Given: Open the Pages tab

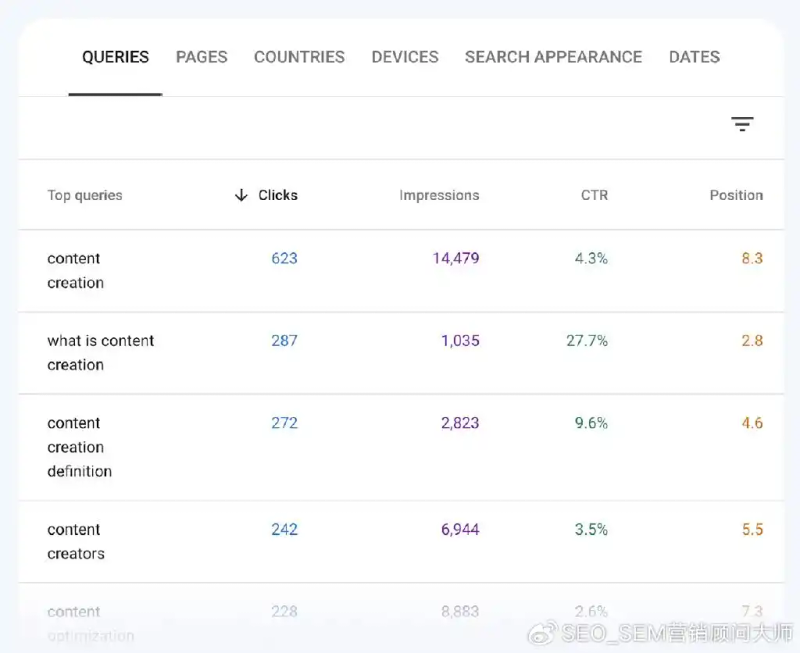Looking at the screenshot, I should click(x=201, y=57).
